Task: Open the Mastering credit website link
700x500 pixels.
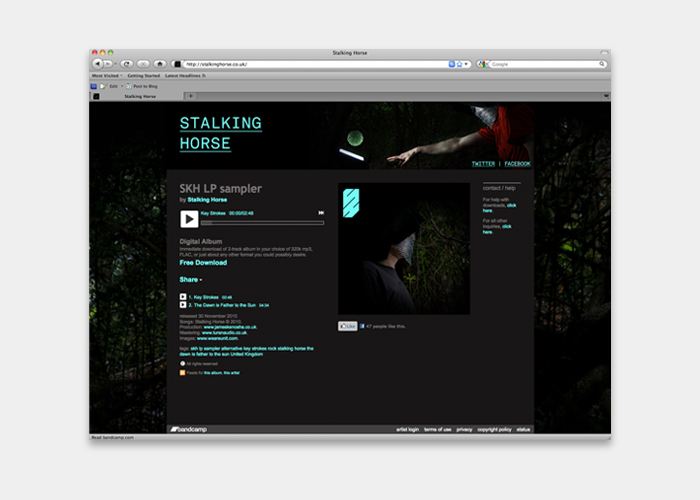Action: pos(225,333)
